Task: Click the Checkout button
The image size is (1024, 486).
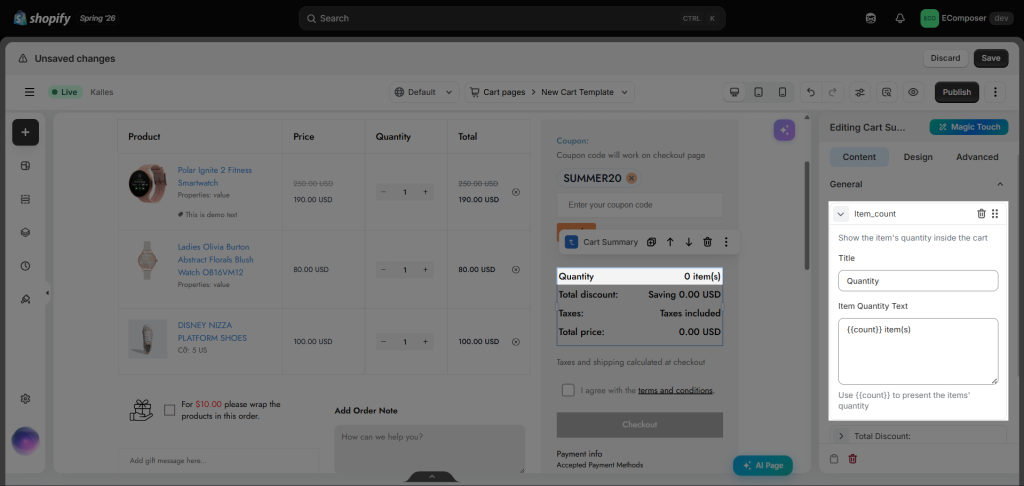Action: coord(639,425)
